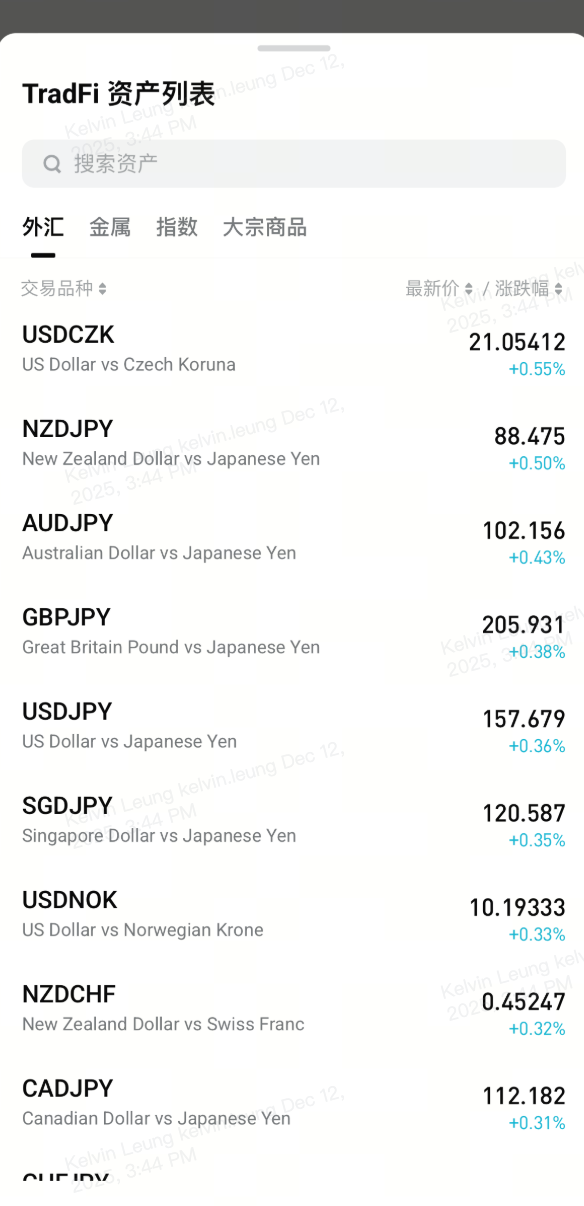Stay on the 外汇 tab

coord(43,227)
